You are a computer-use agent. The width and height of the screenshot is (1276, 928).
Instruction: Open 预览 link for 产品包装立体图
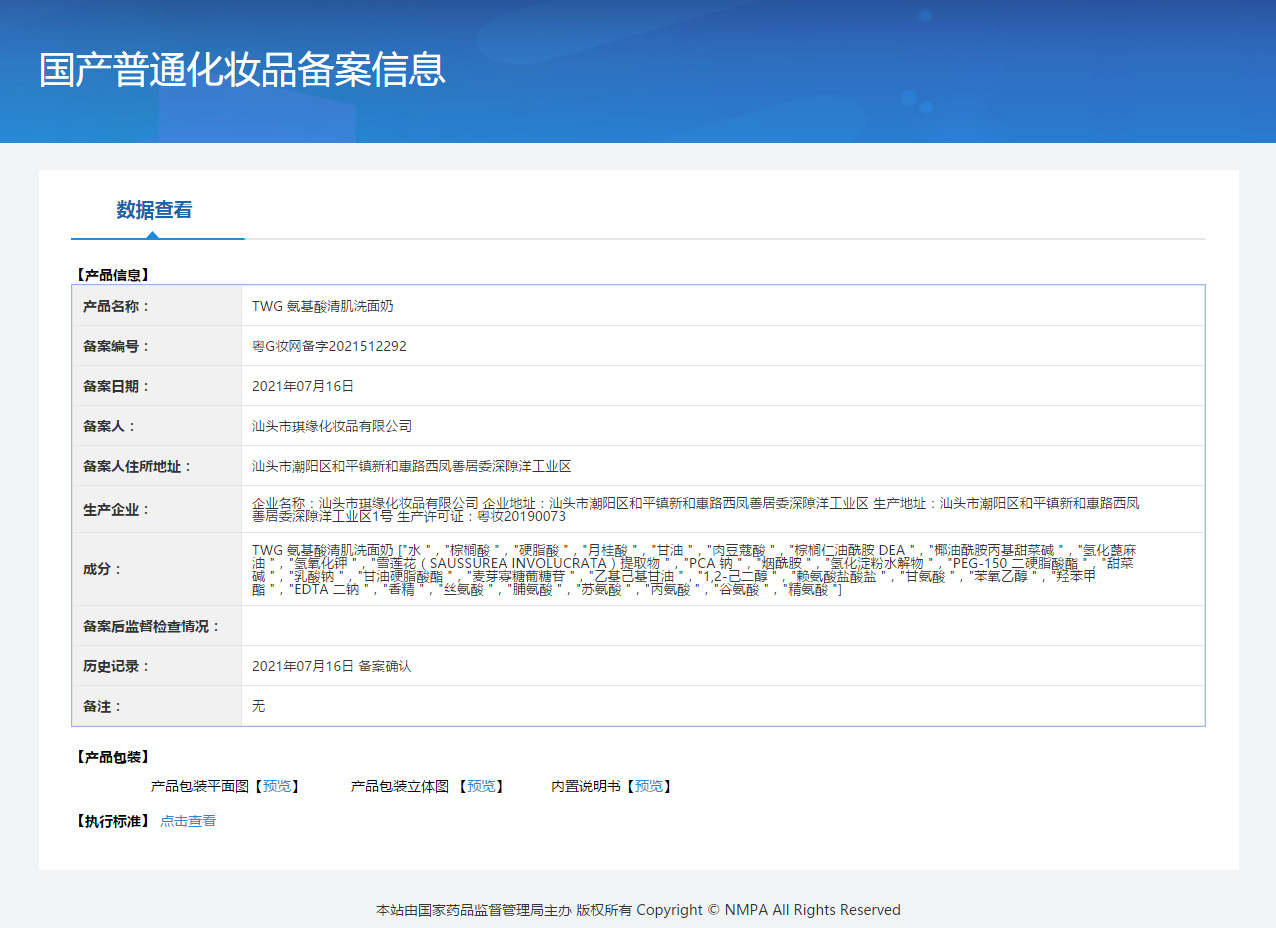pos(481,787)
